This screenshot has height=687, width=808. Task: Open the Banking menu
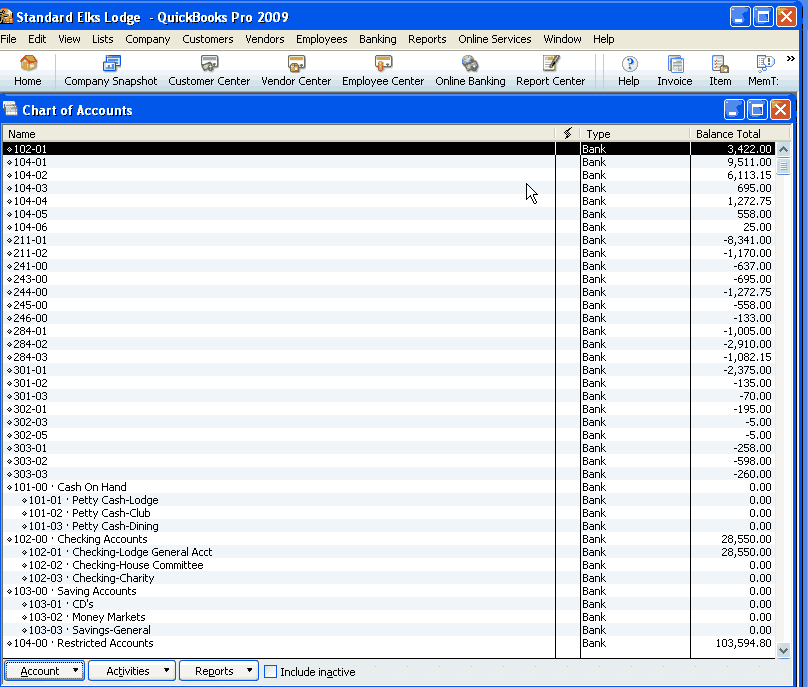pos(378,39)
